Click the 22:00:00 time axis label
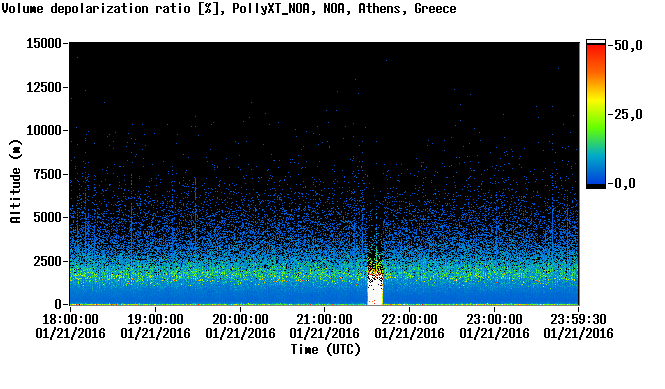Image resolution: width=665 pixels, height=389 pixels. [409, 319]
